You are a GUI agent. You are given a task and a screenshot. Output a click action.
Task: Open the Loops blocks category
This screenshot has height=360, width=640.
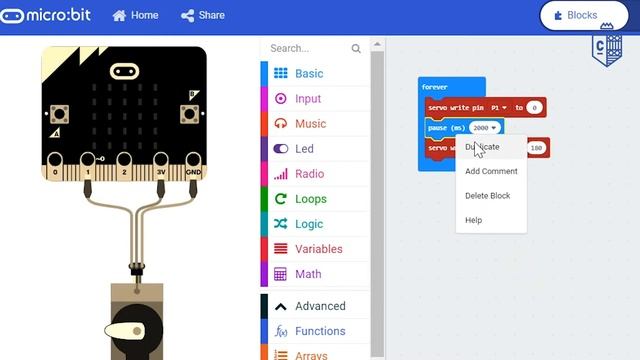[x=315, y=199]
